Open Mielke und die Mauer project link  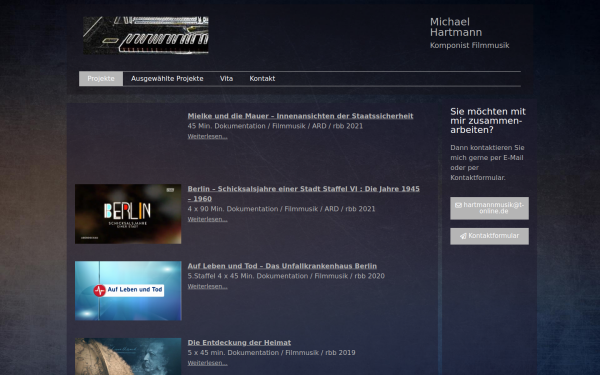pos(300,116)
